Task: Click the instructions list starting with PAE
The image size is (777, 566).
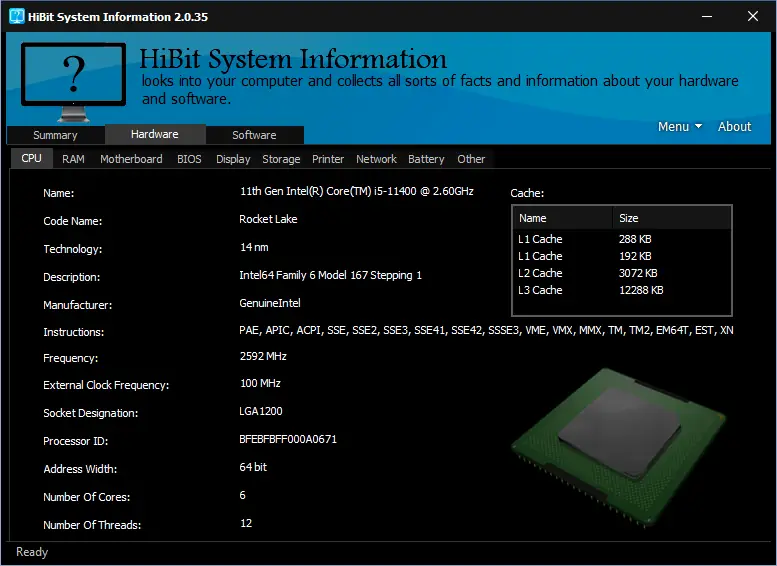Action: [486, 330]
